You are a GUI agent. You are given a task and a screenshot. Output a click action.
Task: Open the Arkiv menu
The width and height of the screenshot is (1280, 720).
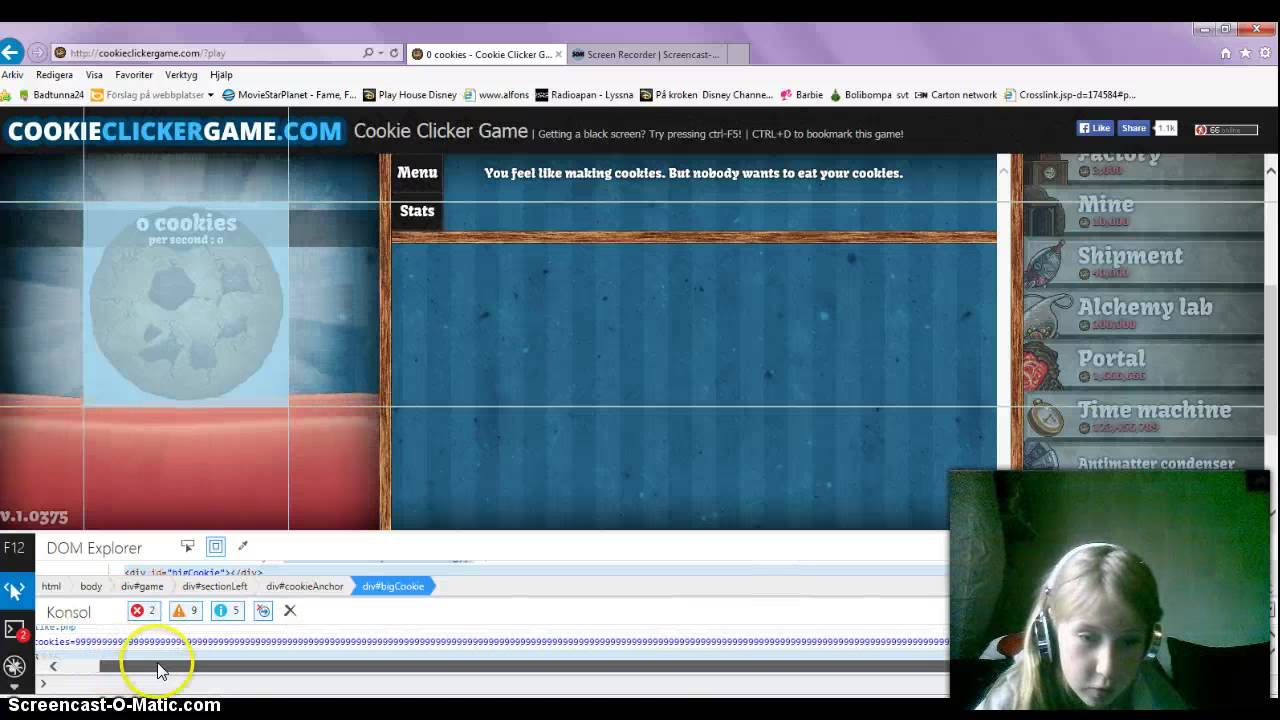(x=12, y=75)
